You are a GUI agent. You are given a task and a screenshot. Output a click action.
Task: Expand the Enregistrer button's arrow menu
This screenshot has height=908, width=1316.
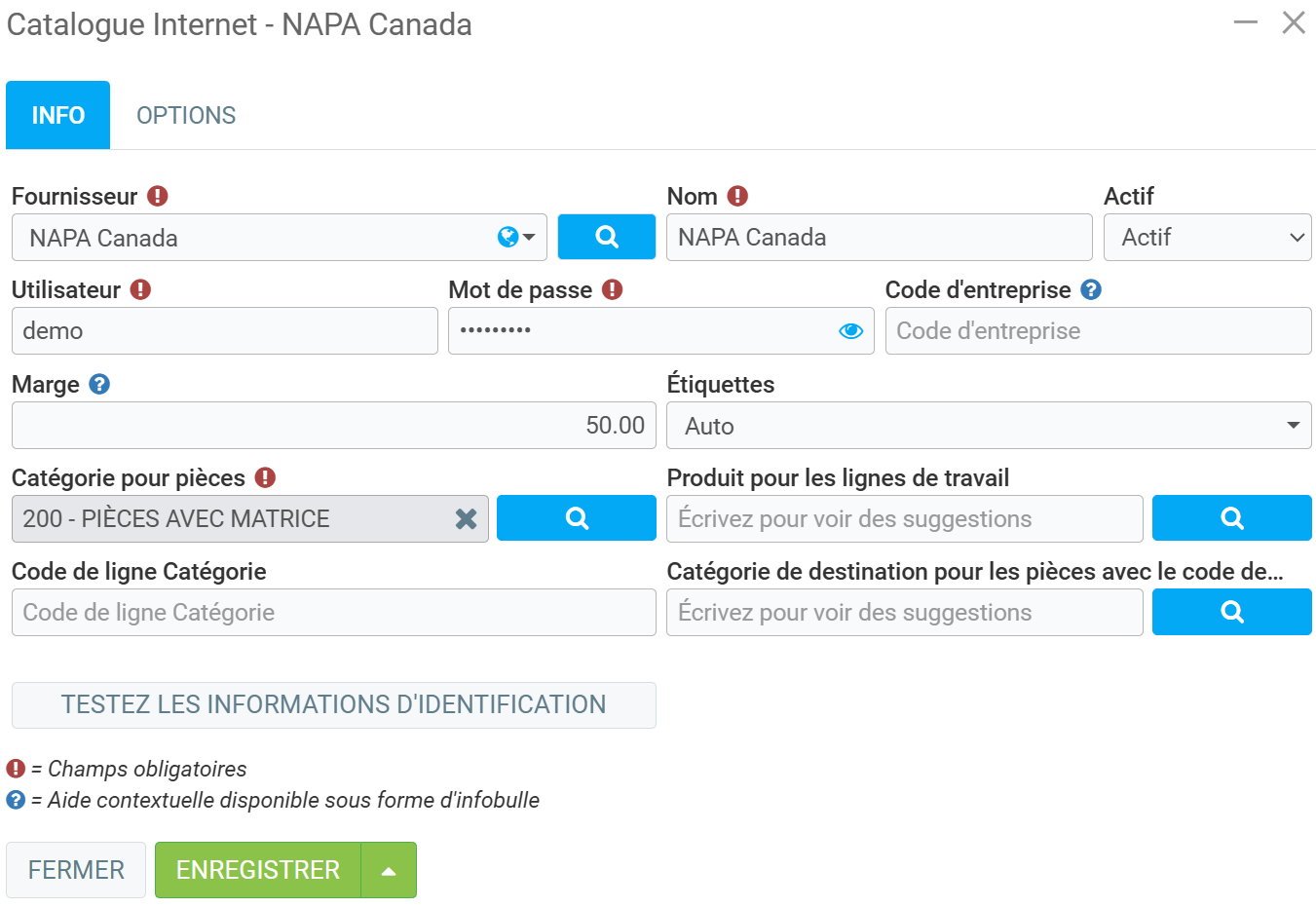click(x=389, y=870)
